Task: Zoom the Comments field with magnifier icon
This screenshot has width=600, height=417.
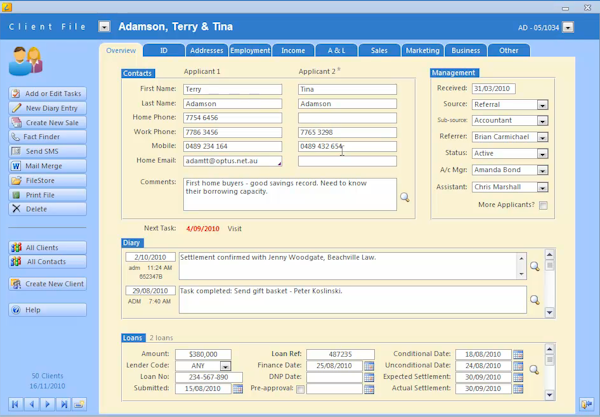Action: [405, 197]
